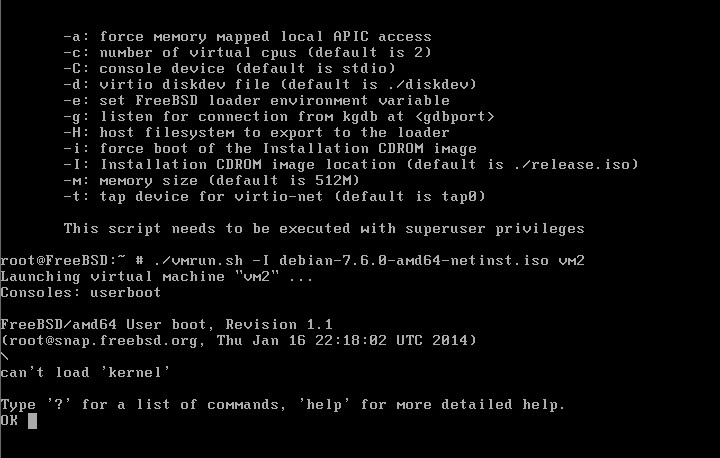Click the '-m:' memory size 512M line
Screen dimensions: 720x458
pyautogui.click(x=212, y=181)
